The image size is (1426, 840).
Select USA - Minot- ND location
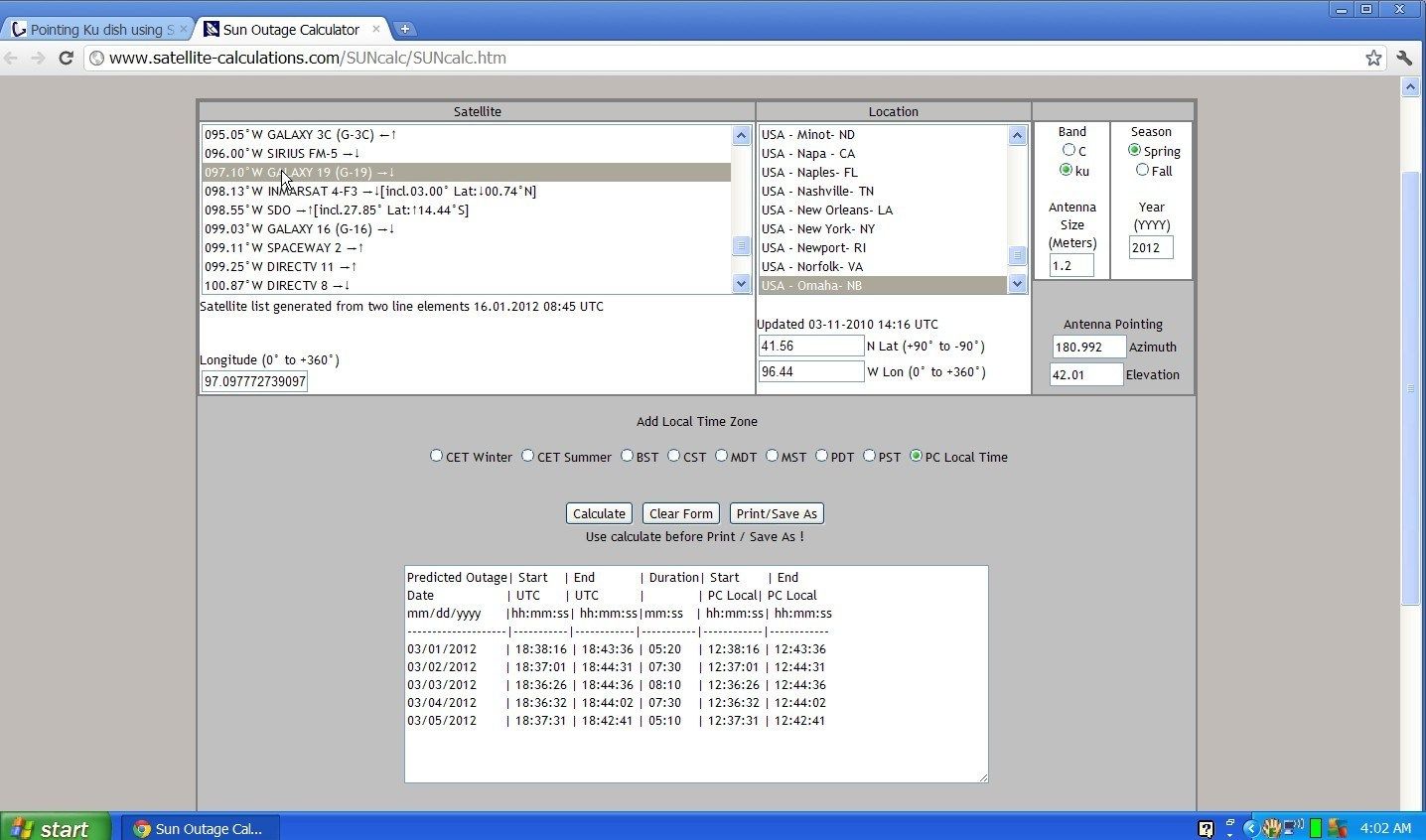[883, 134]
